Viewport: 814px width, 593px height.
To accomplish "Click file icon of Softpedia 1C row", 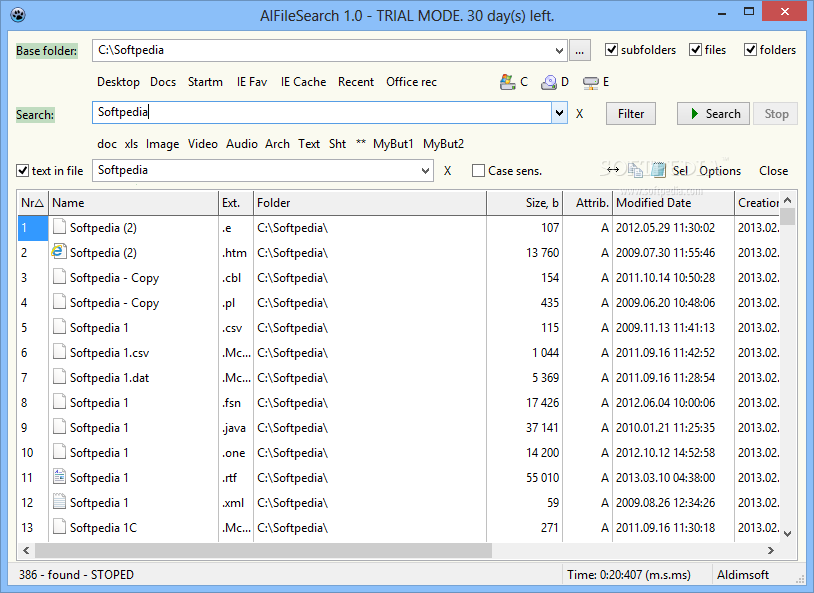I will point(60,527).
